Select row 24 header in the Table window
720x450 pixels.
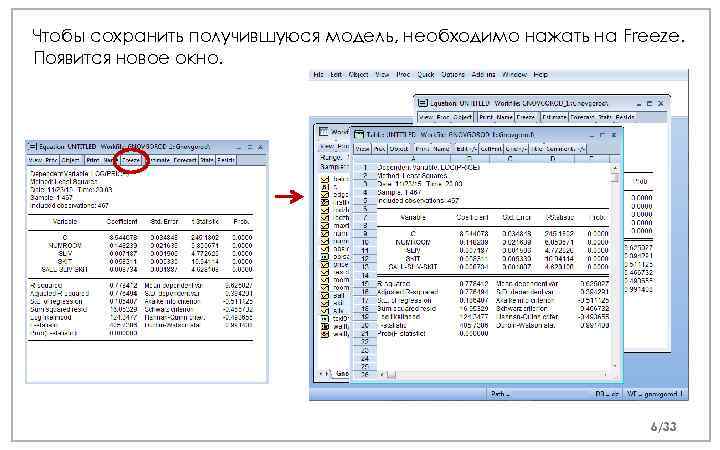click(x=365, y=358)
